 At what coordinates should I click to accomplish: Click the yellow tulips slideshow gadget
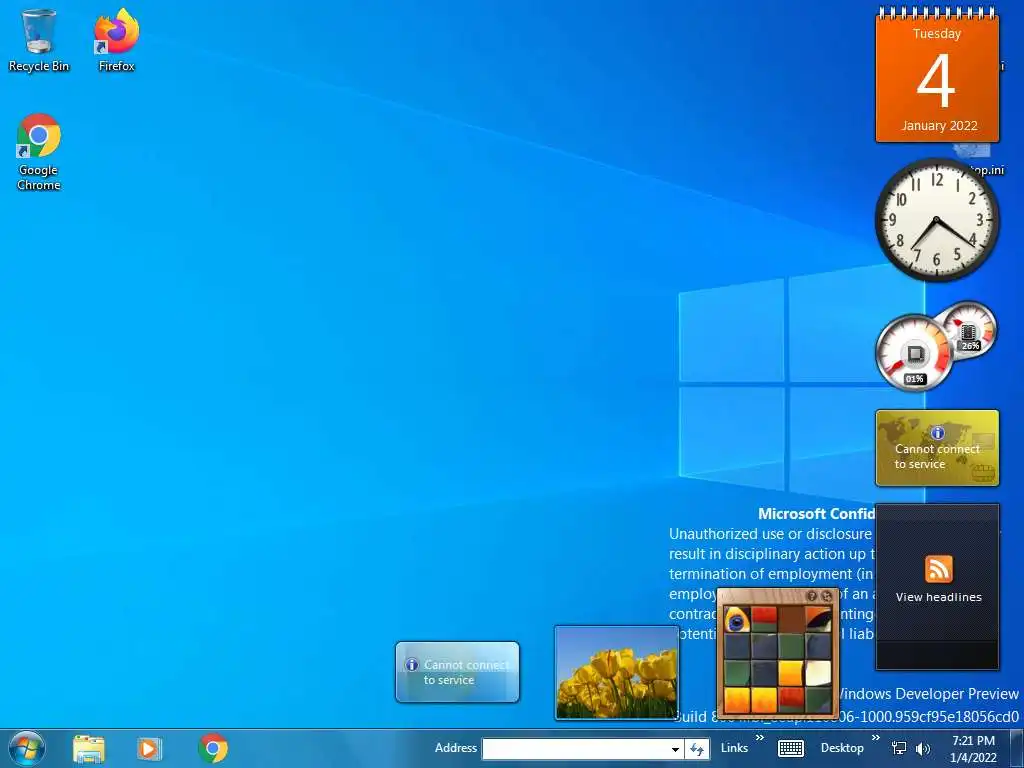click(x=616, y=673)
